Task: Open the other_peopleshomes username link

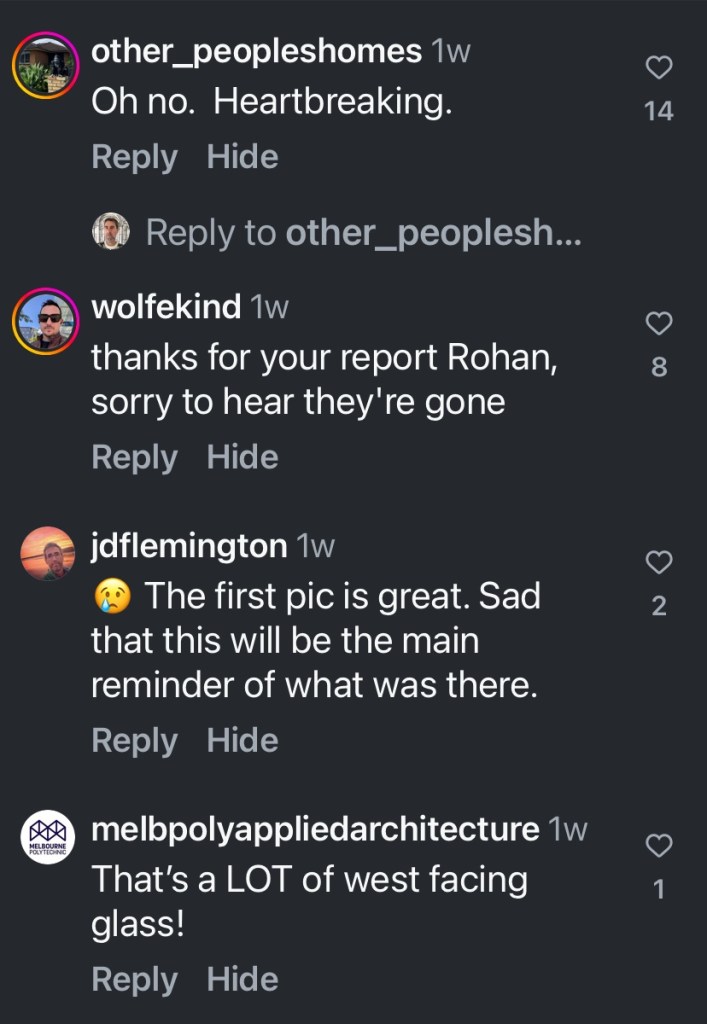Action: (256, 52)
